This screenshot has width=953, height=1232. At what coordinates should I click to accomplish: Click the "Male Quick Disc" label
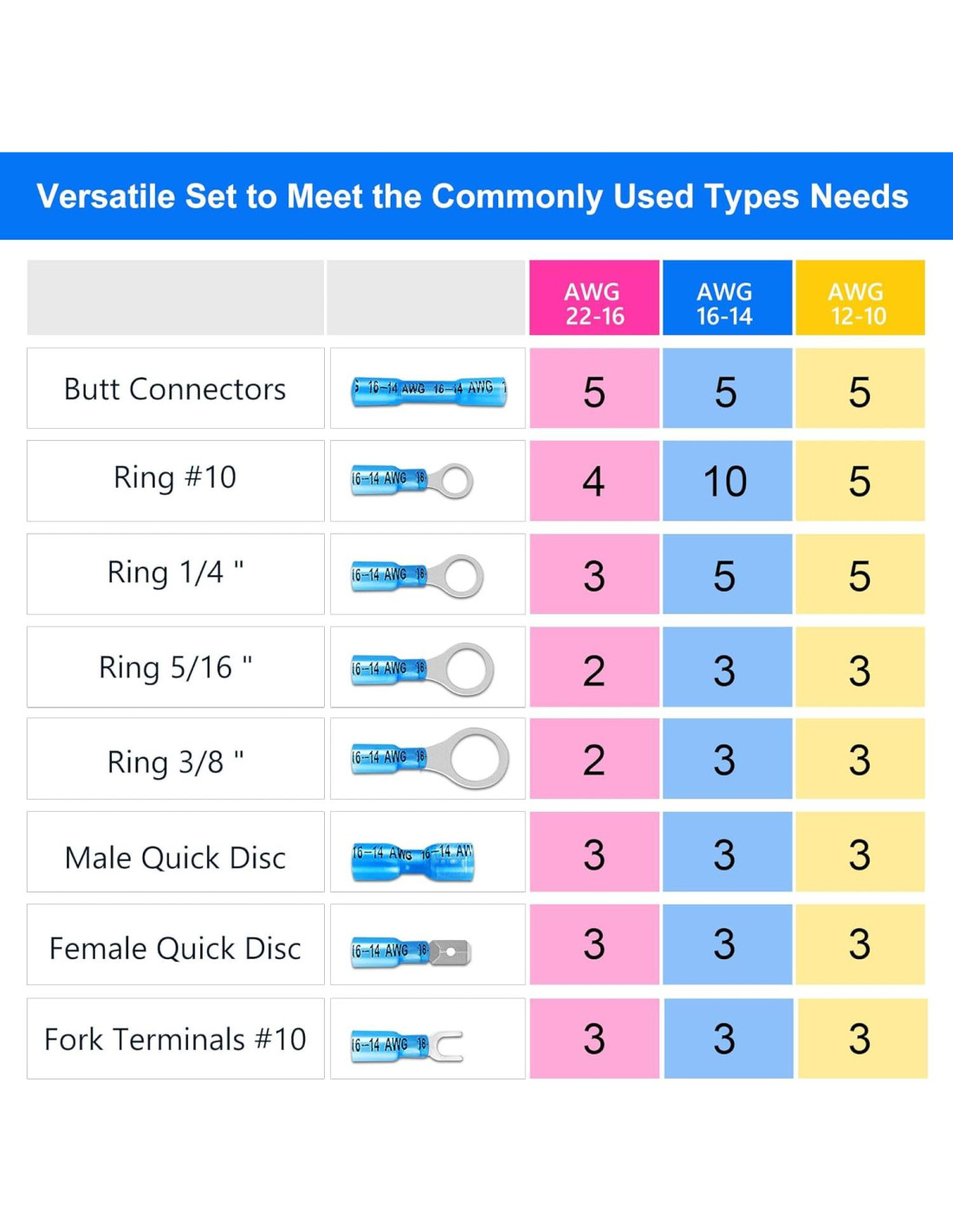click(x=175, y=858)
